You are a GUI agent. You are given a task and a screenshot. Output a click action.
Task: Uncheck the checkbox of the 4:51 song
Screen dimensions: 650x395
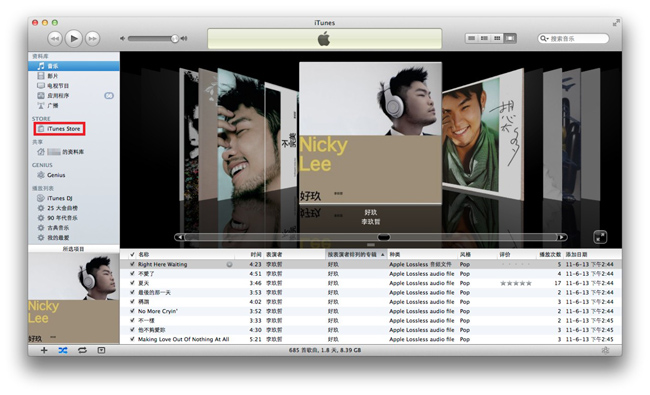pyautogui.click(x=132, y=274)
